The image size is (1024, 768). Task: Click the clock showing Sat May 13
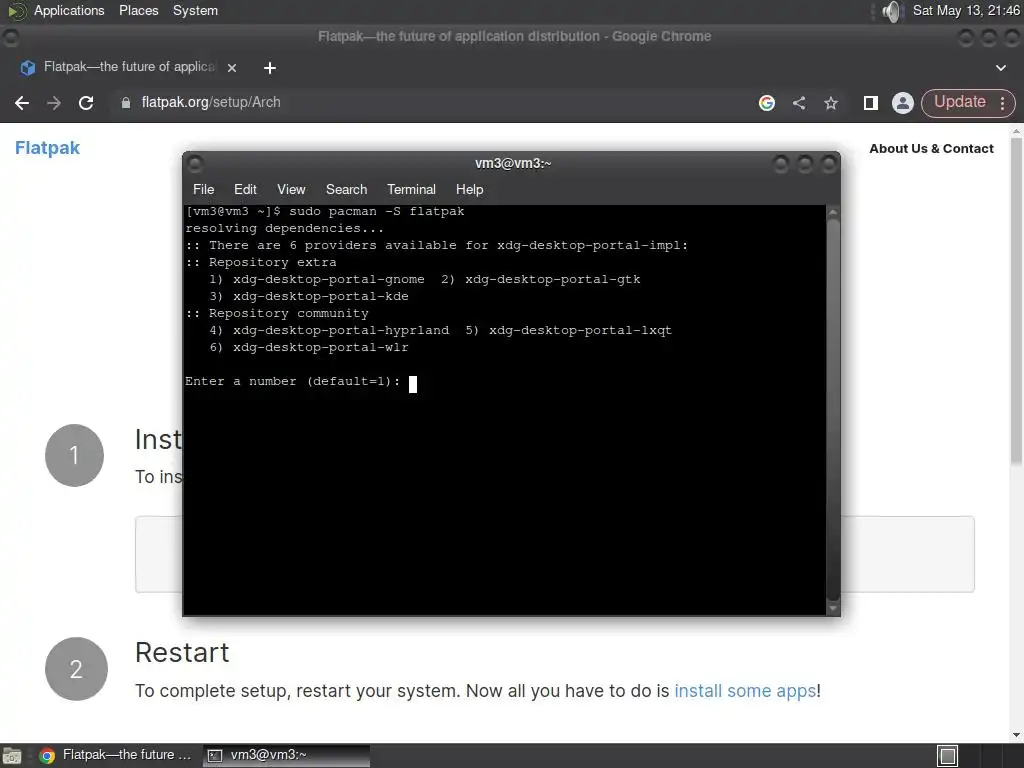(966, 10)
